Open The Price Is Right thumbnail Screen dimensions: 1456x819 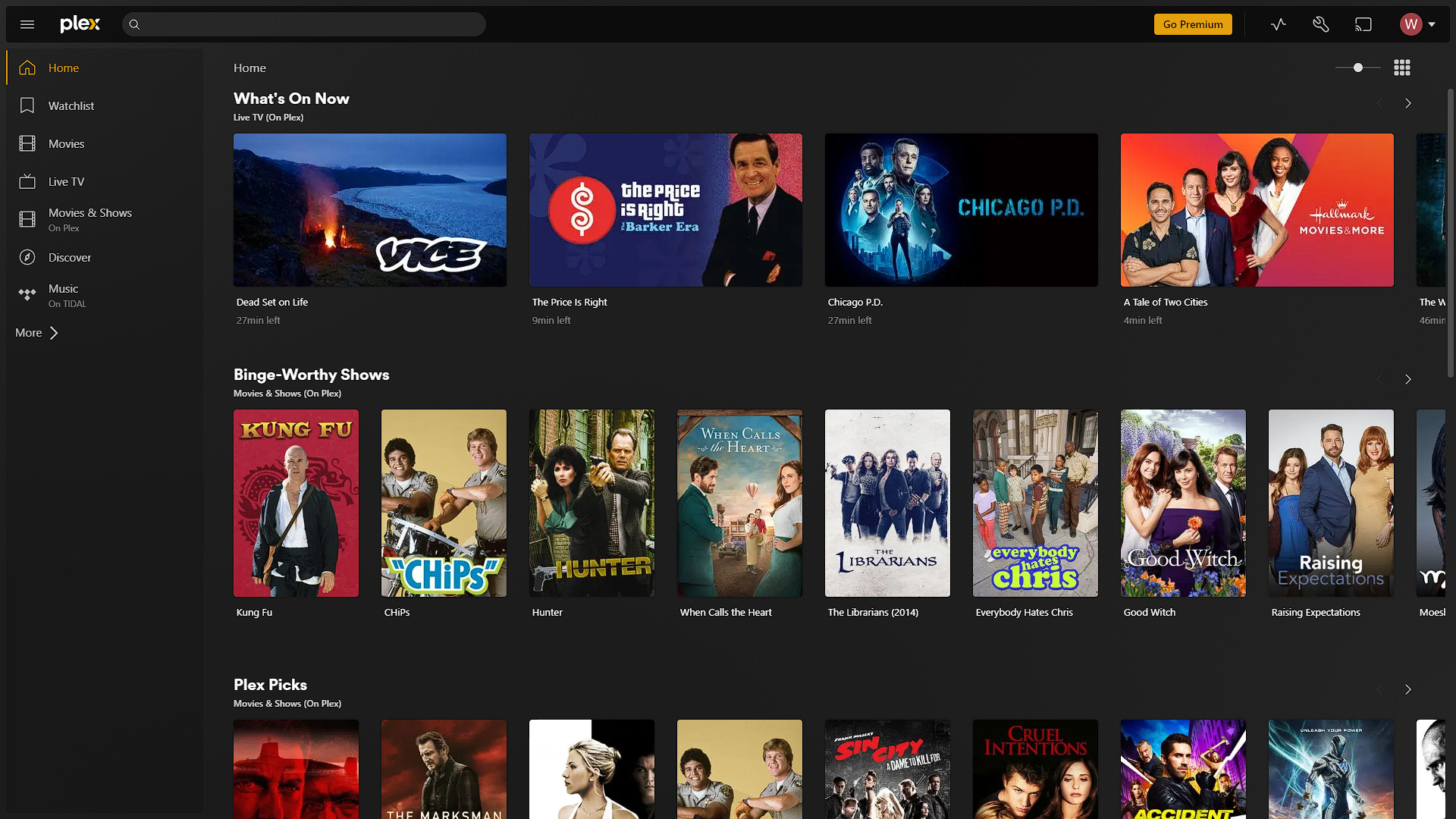point(666,210)
